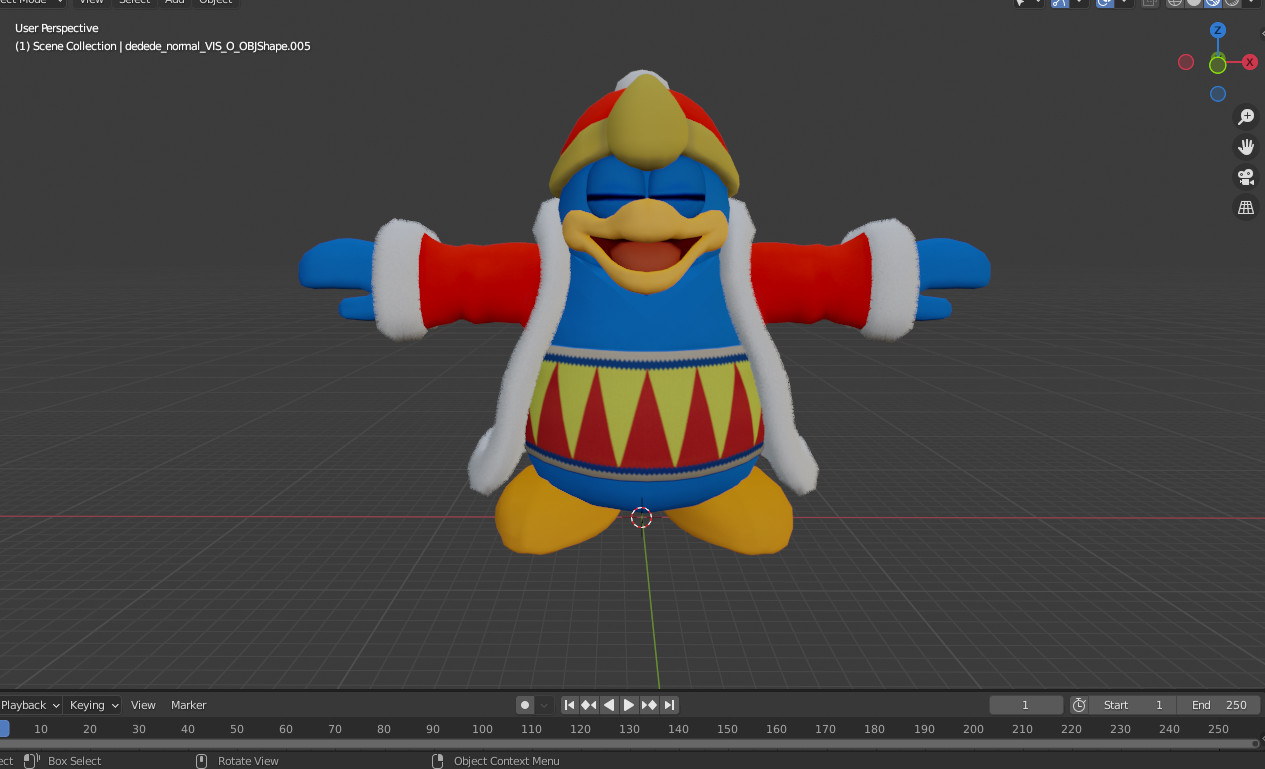Click the X axis on the navigation gizmo
The height and width of the screenshot is (769, 1265).
coord(1249,62)
